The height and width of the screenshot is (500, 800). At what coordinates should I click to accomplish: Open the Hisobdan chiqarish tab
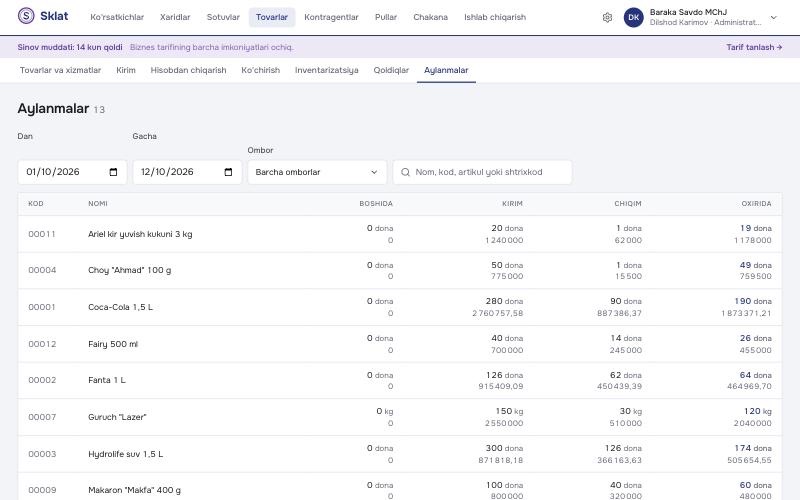coord(188,70)
